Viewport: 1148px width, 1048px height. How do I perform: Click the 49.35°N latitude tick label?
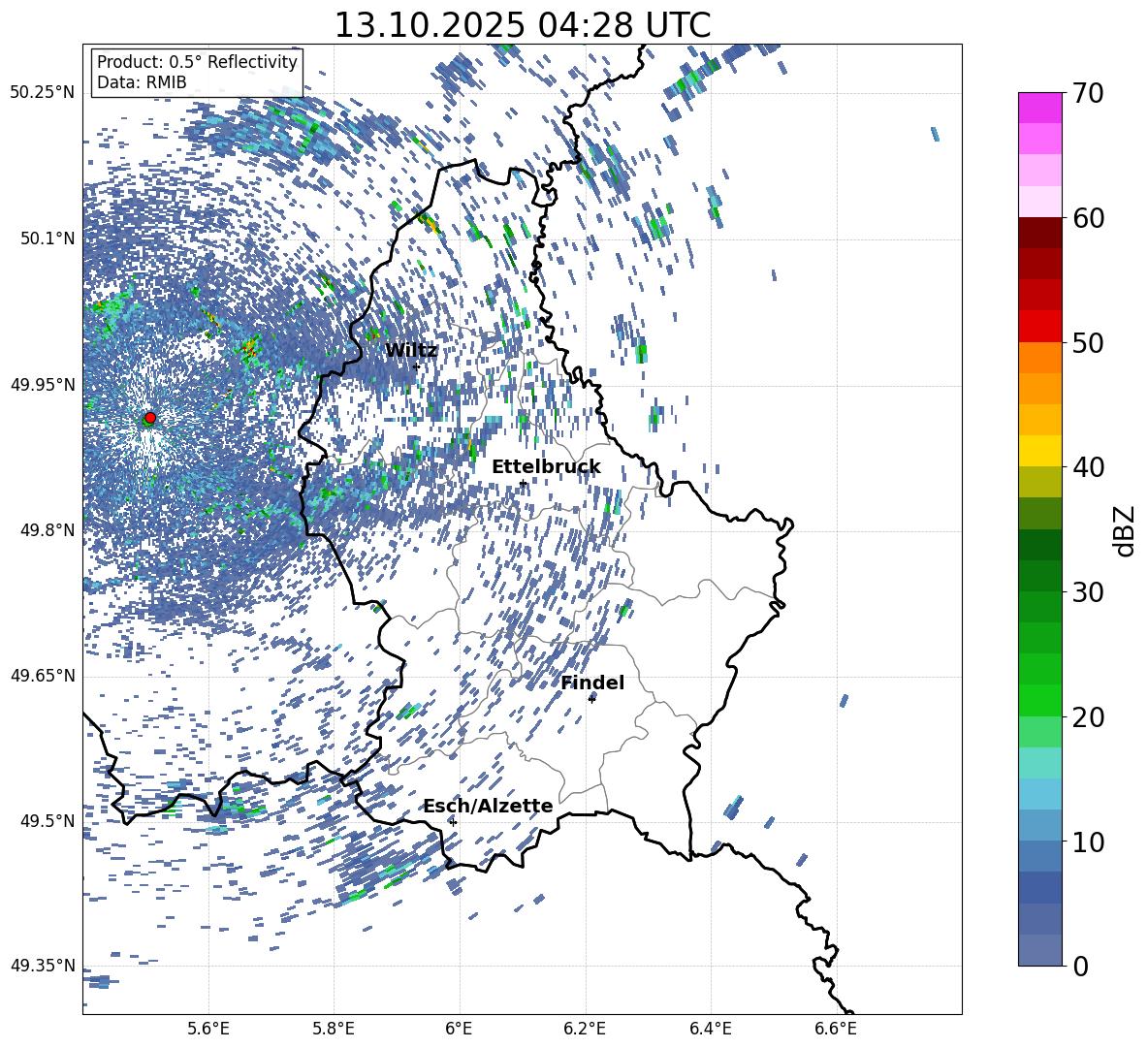tap(43, 966)
